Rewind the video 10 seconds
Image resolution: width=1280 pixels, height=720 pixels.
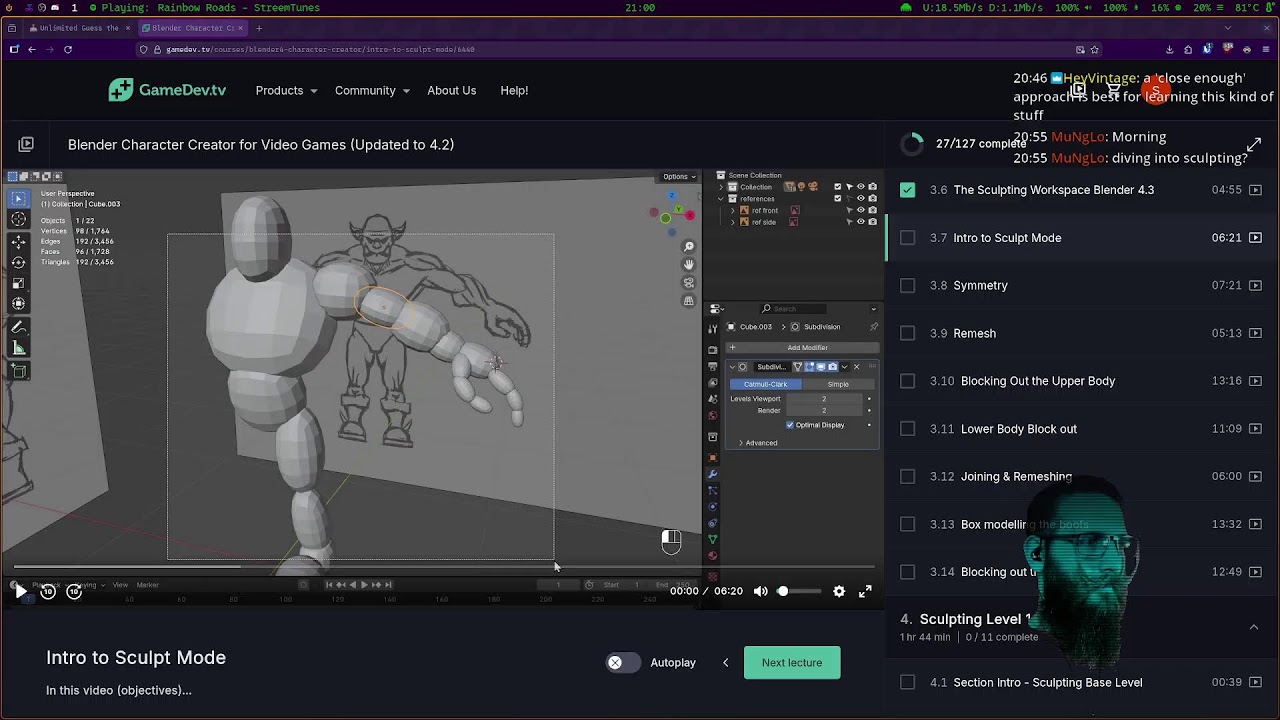pyautogui.click(x=47, y=591)
